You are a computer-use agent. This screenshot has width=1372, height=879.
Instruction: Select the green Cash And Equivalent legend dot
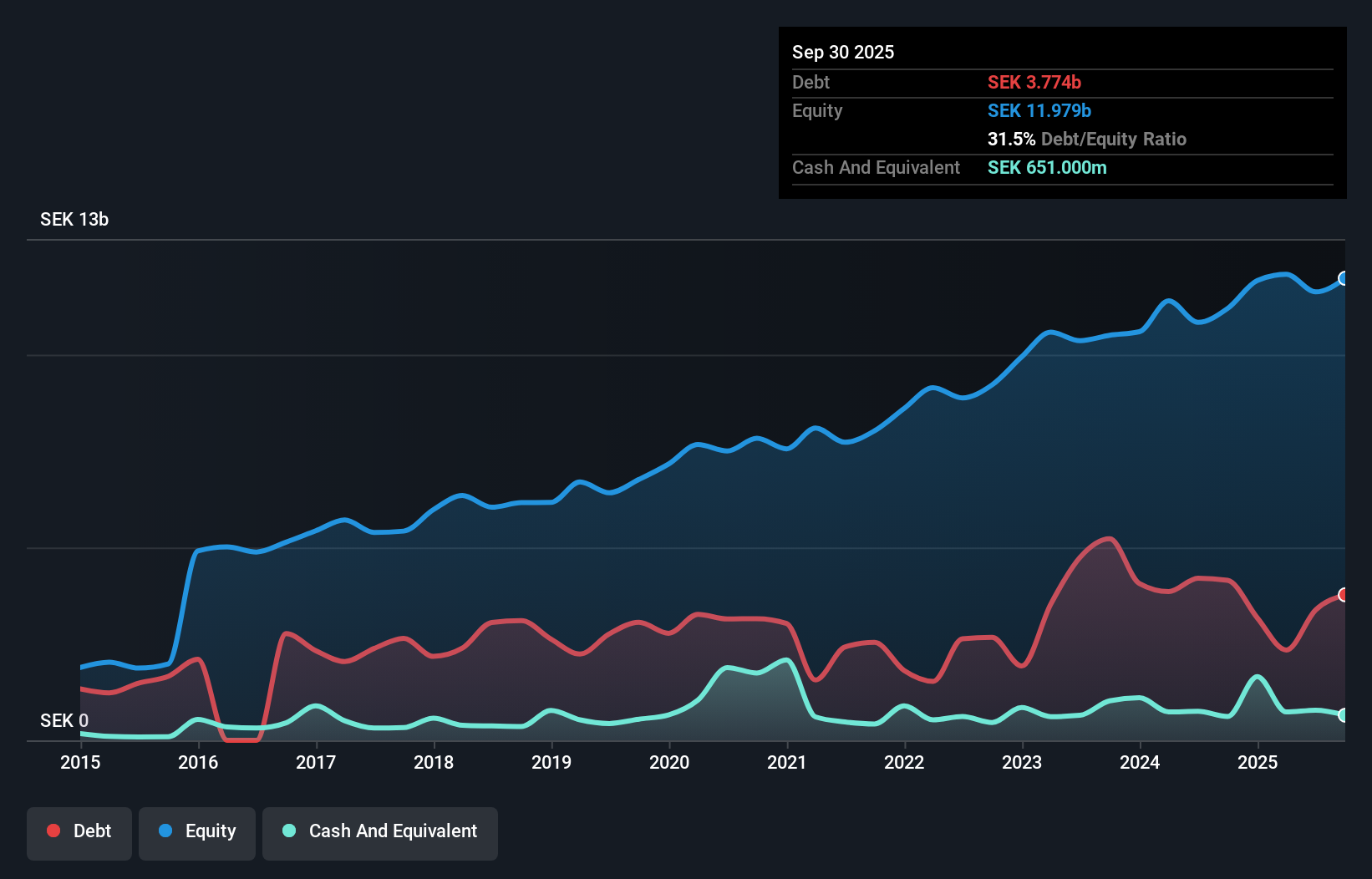[x=288, y=831]
